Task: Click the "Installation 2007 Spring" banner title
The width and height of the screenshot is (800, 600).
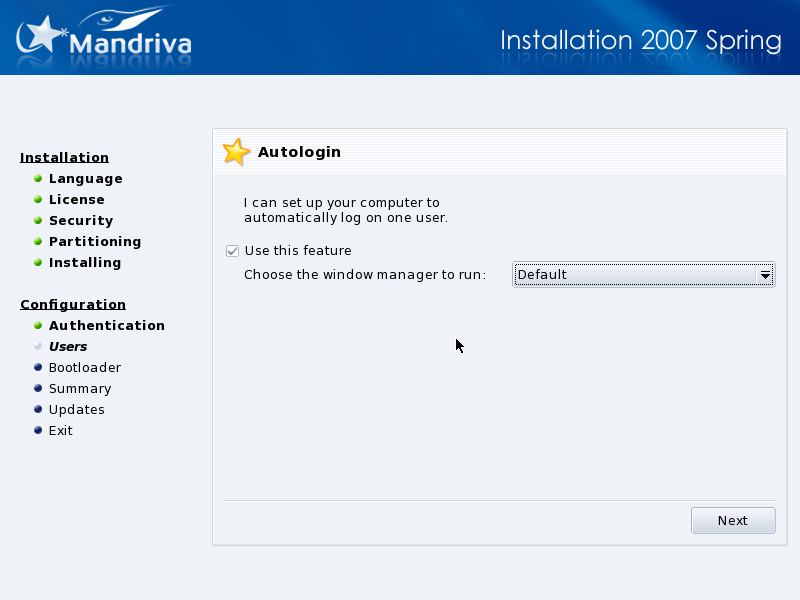Action: click(x=640, y=41)
